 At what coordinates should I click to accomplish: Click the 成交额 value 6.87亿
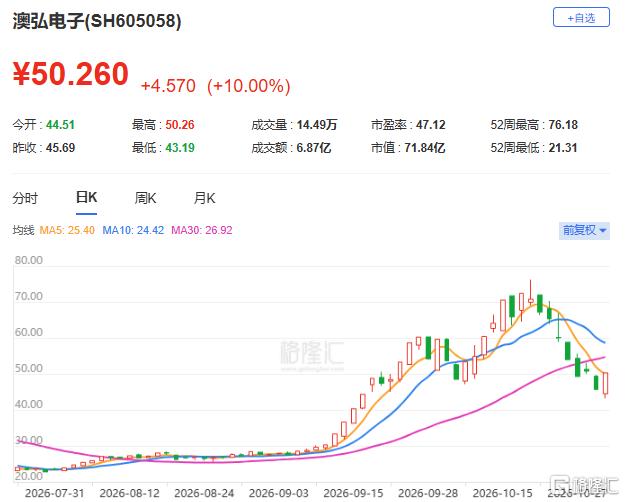tap(314, 148)
